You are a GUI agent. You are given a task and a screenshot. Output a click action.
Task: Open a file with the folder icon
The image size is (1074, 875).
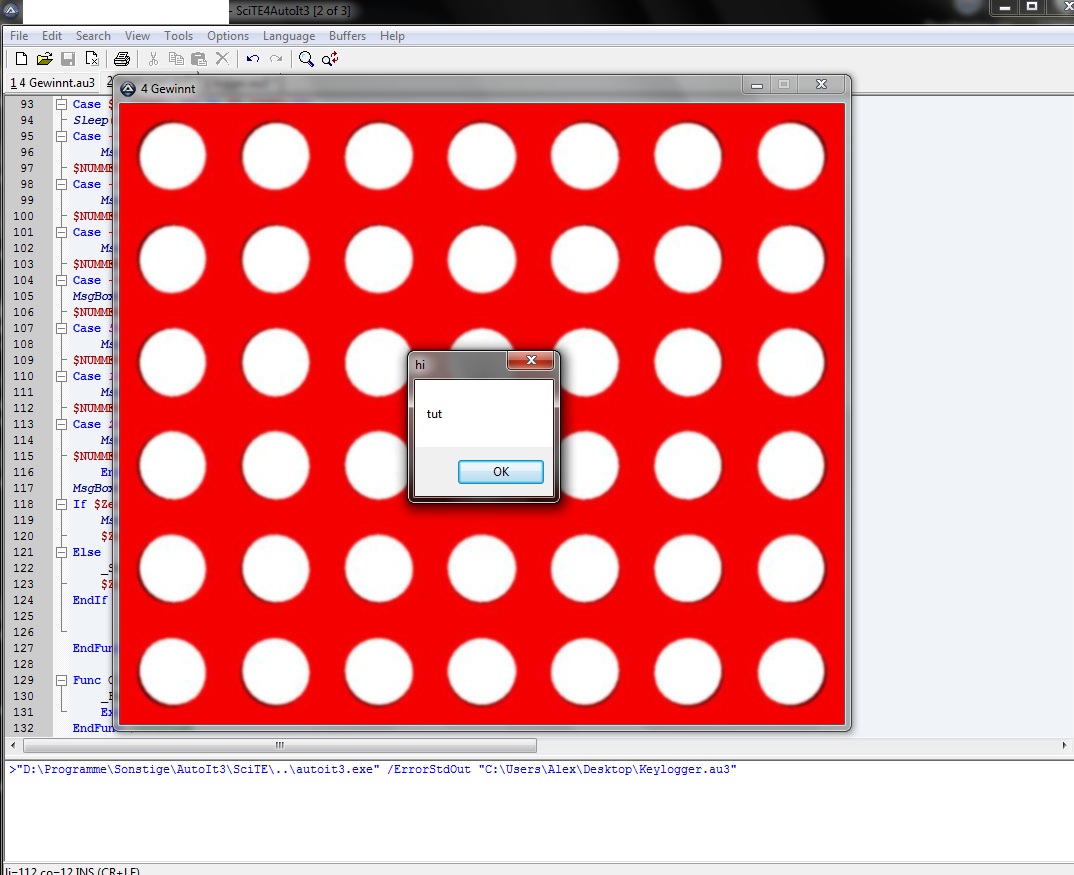(45, 59)
